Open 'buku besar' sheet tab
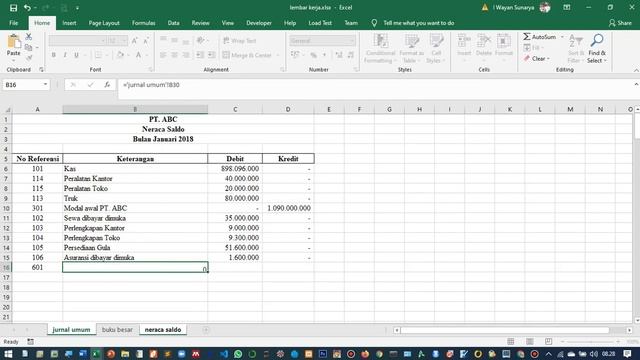The height and width of the screenshot is (360, 640). [x=117, y=330]
